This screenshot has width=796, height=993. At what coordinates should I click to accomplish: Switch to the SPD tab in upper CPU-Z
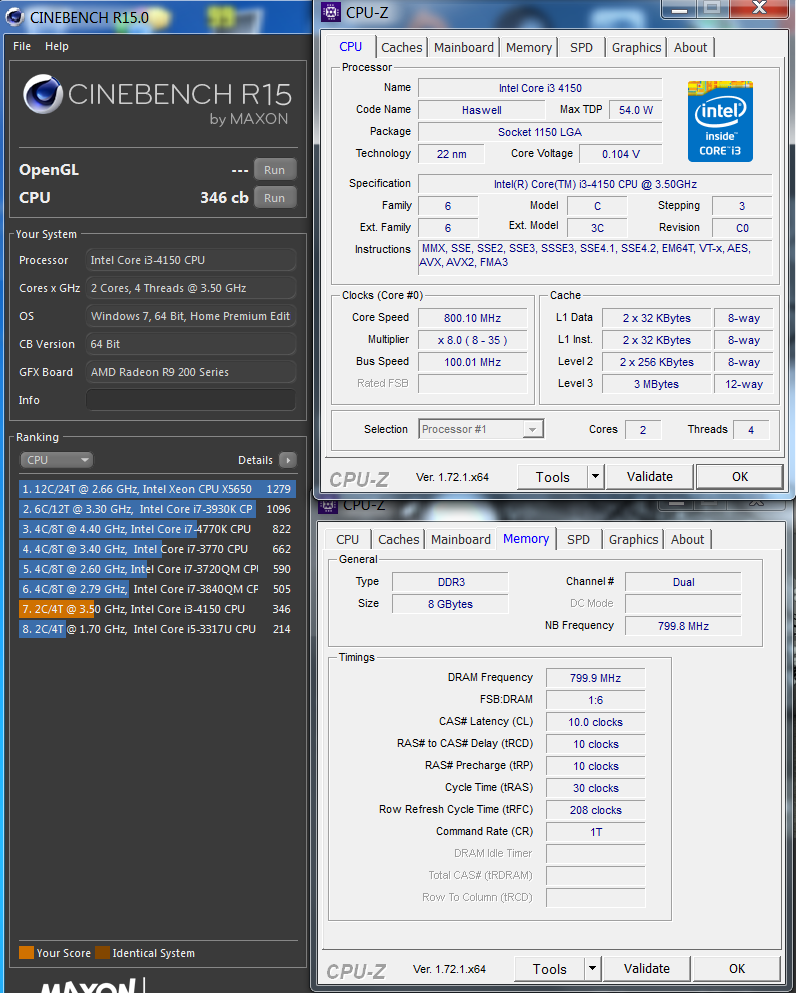click(x=581, y=47)
